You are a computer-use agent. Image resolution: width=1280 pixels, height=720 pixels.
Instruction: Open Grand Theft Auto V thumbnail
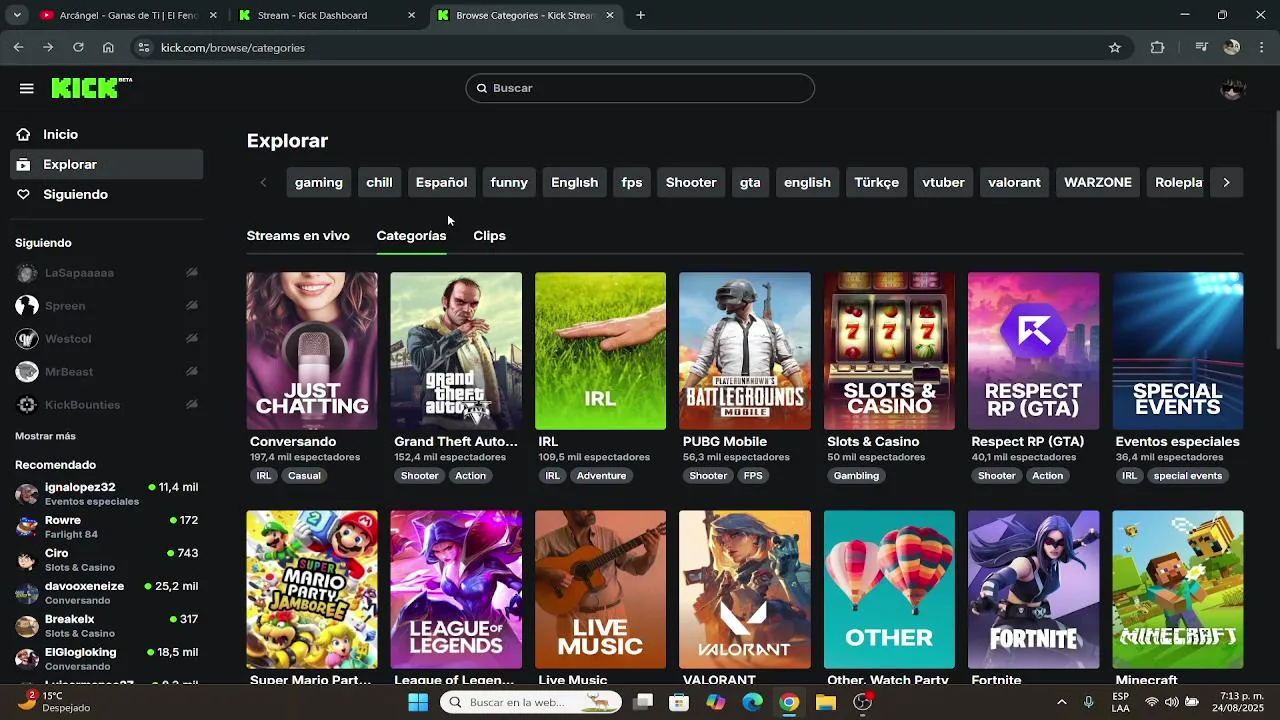coord(456,351)
